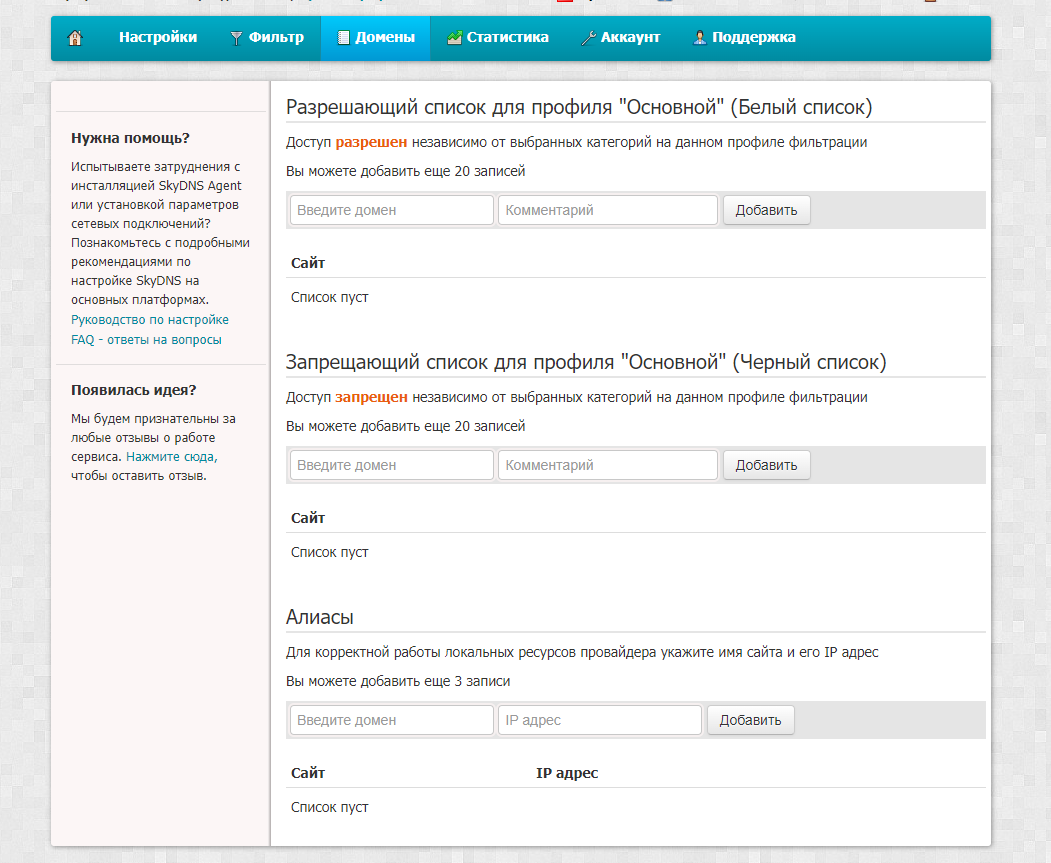Image resolution: width=1051 pixels, height=863 pixels.
Task: Open the Настройки menu item
Action: [x=158, y=38]
